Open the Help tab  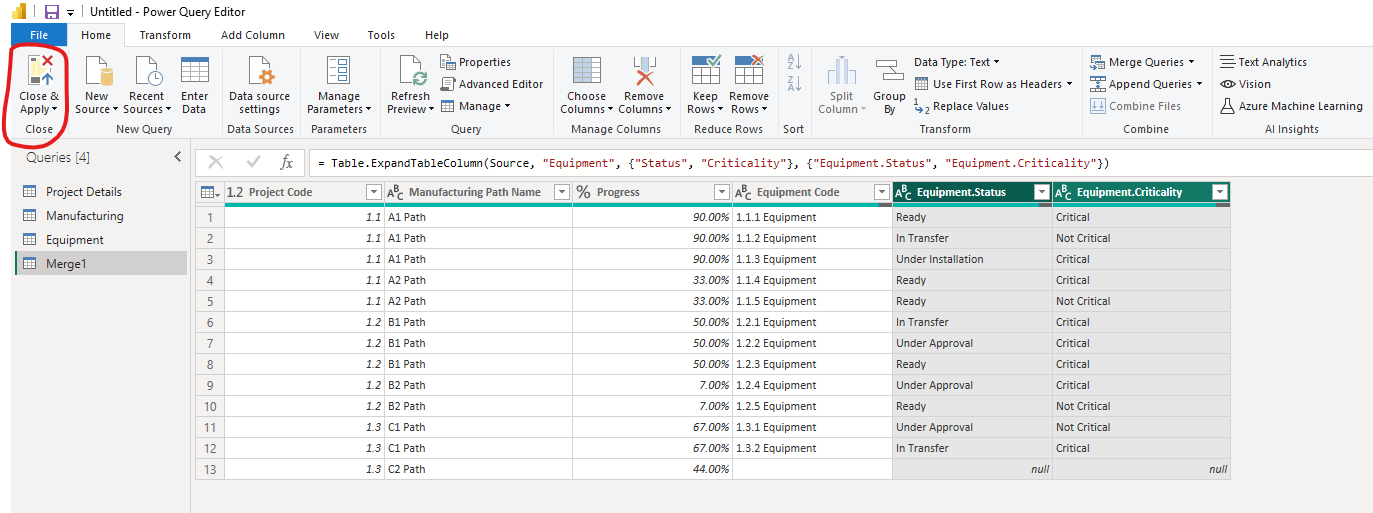(437, 35)
